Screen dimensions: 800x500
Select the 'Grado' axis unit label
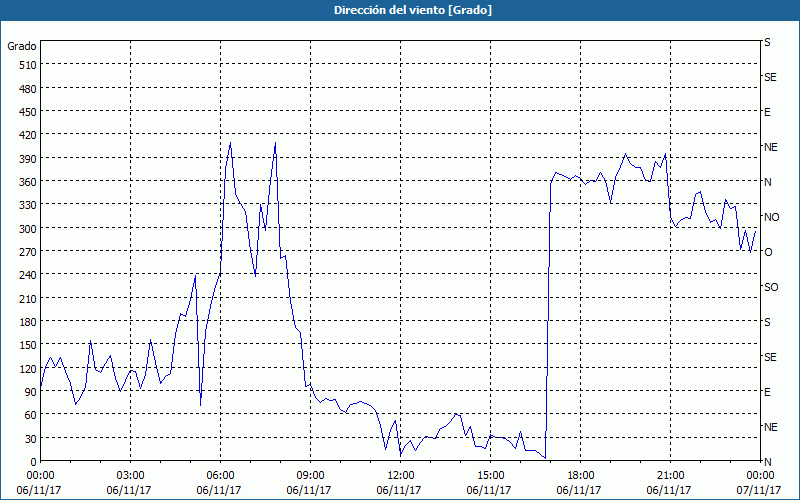click(22, 46)
